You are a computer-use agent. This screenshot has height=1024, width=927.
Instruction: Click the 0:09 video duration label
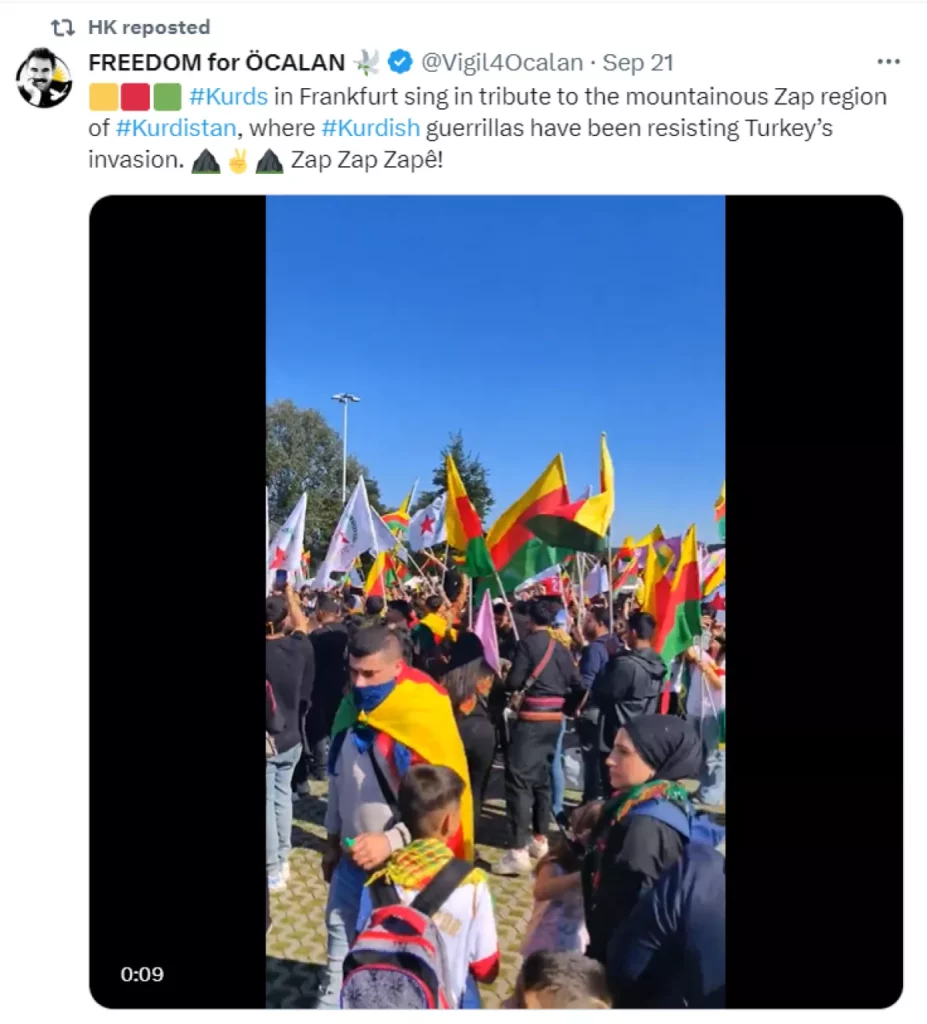pos(142,974)
